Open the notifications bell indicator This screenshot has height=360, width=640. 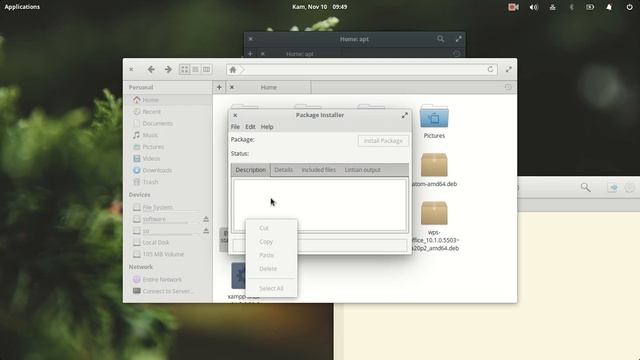pyautogui.click(x=609, y=7)
